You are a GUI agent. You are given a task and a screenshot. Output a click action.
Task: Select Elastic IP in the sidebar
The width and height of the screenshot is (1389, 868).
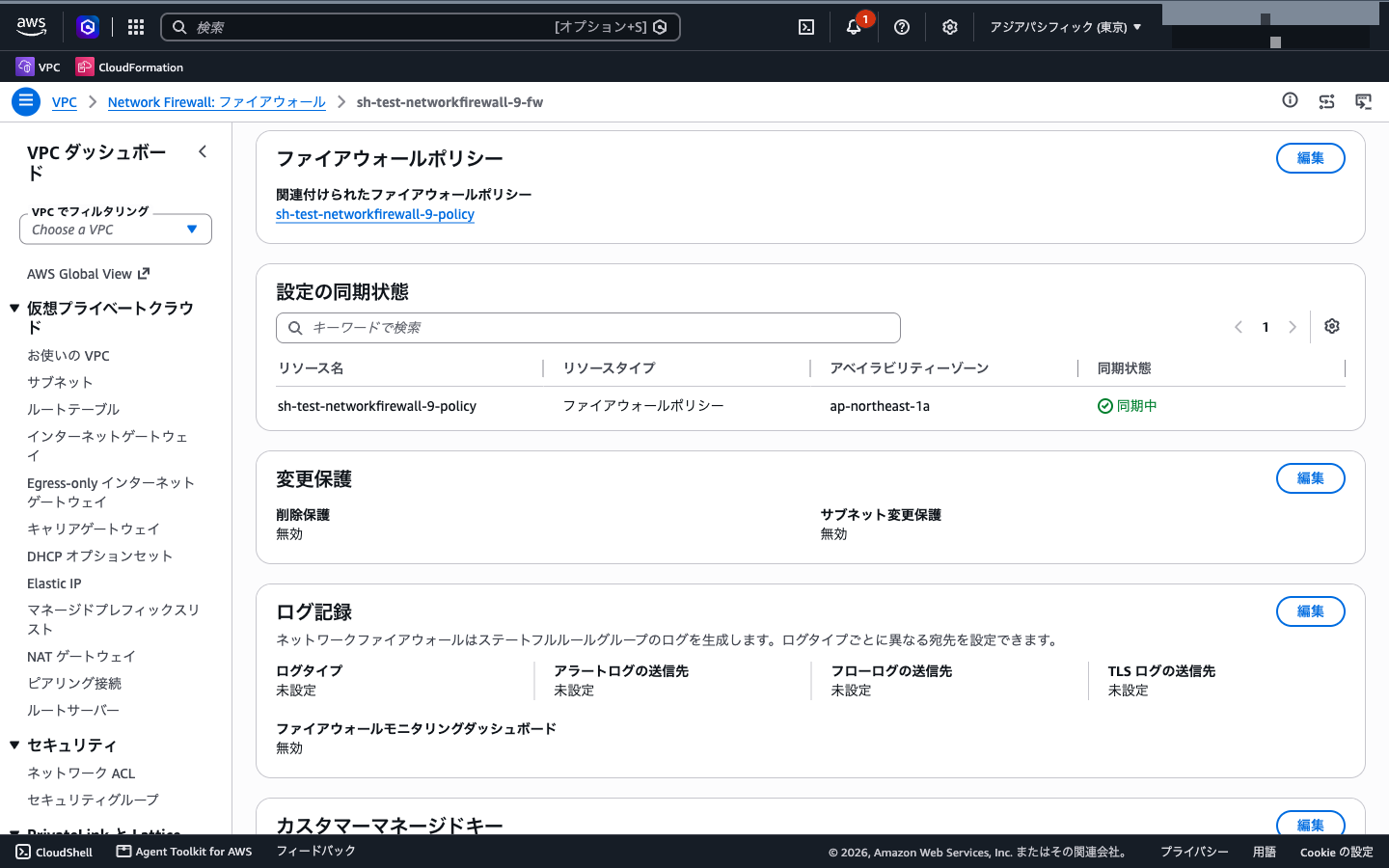(x=54, y=583)
